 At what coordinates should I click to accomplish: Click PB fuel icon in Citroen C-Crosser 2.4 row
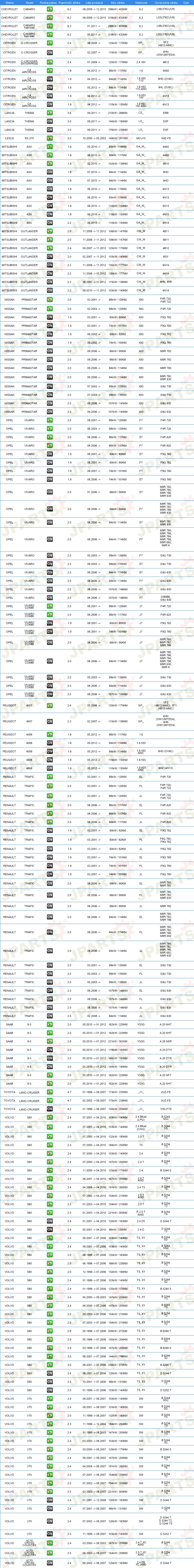[50, 44]
